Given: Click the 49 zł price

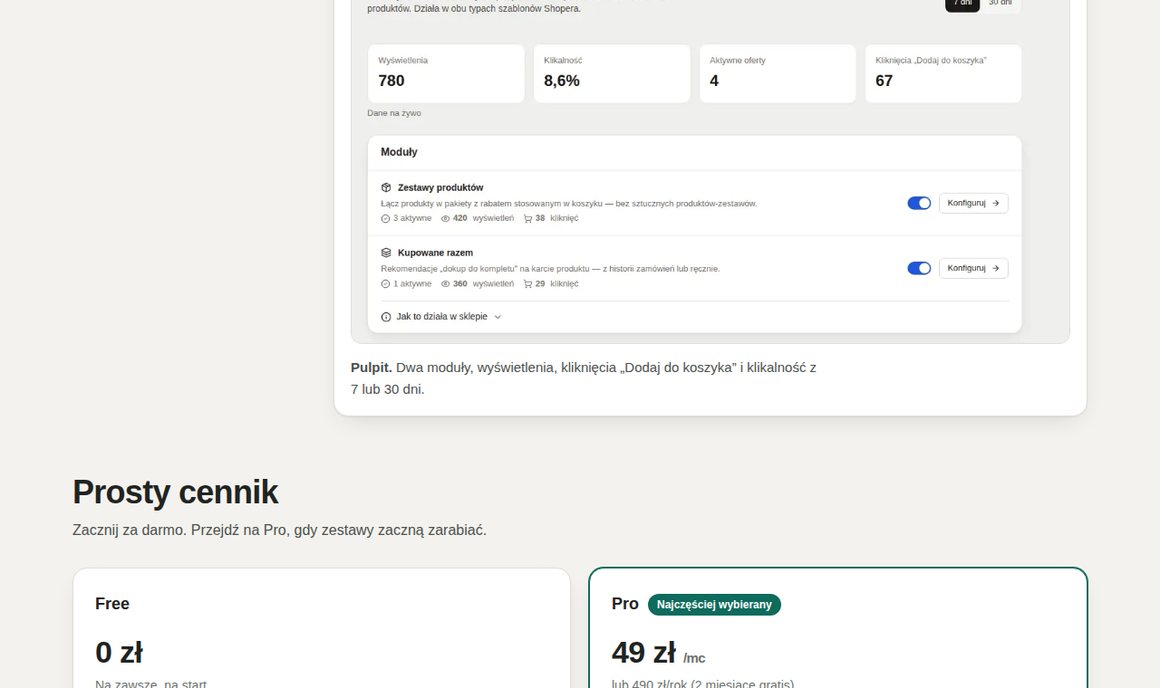Looking at the screenshot, I should [644, 652].
